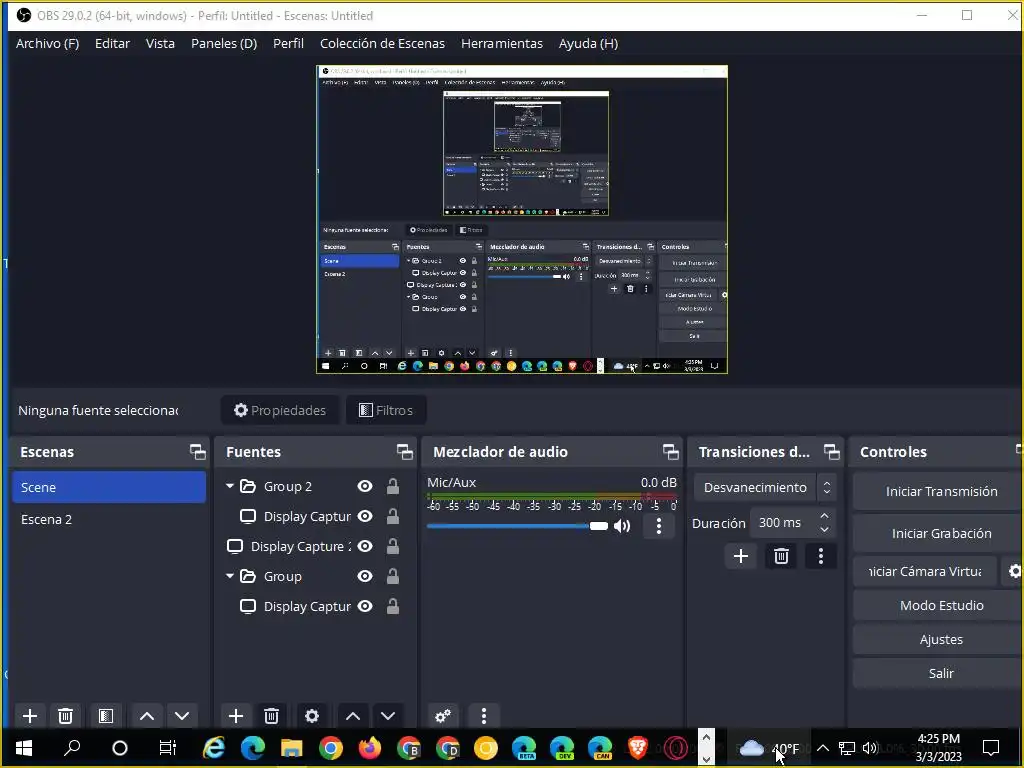Toggle visibility of Group source
The image size is (1024, 768).
[365, 576]
